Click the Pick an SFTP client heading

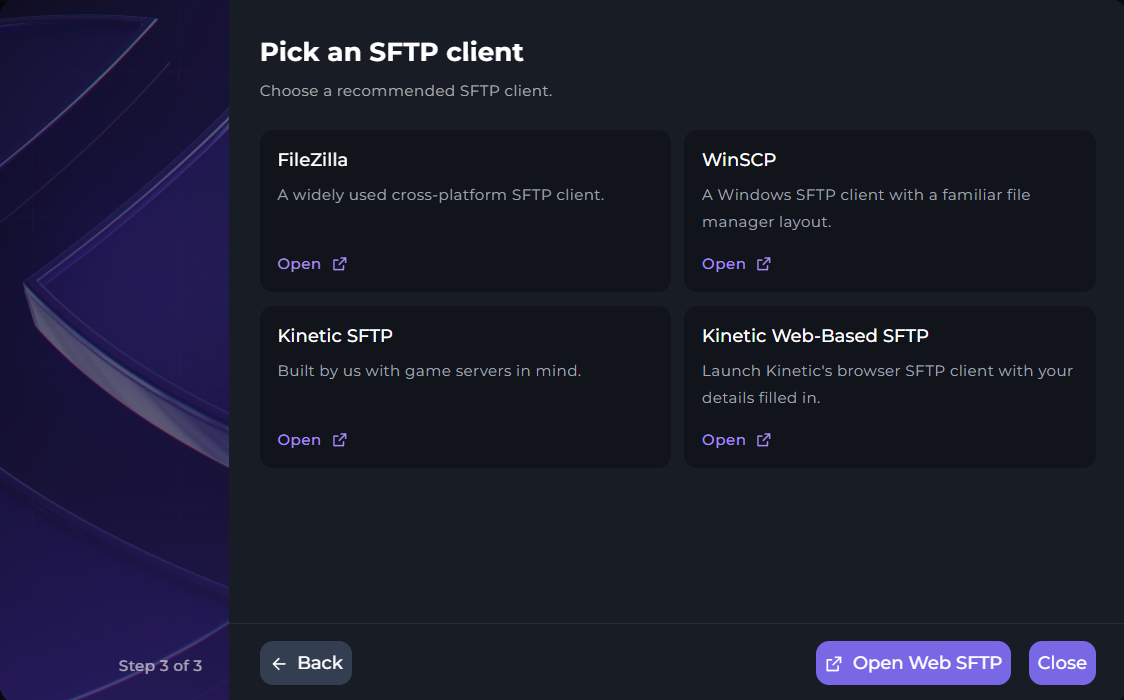pos(391,52)
